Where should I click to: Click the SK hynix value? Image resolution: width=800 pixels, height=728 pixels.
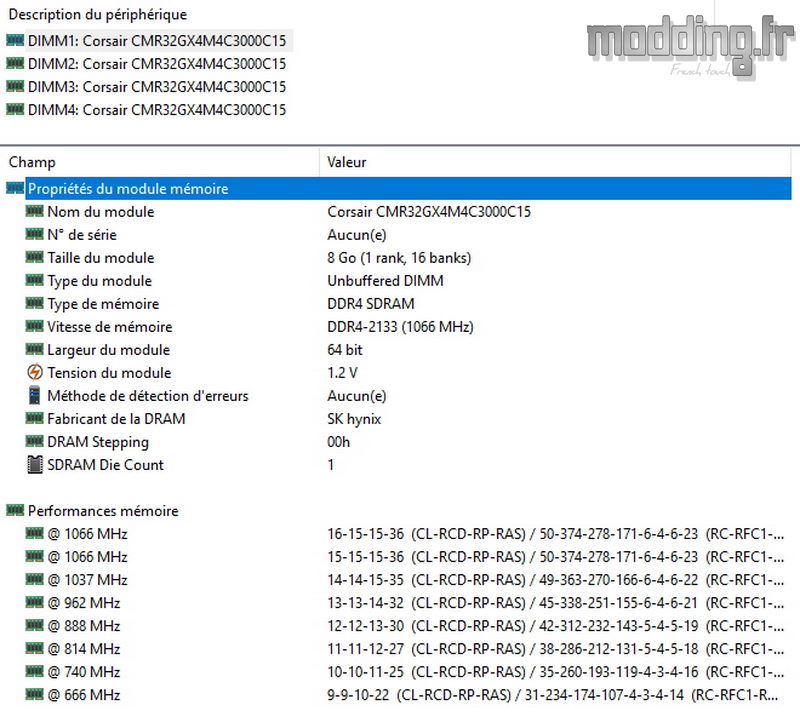tap(354, 419)
